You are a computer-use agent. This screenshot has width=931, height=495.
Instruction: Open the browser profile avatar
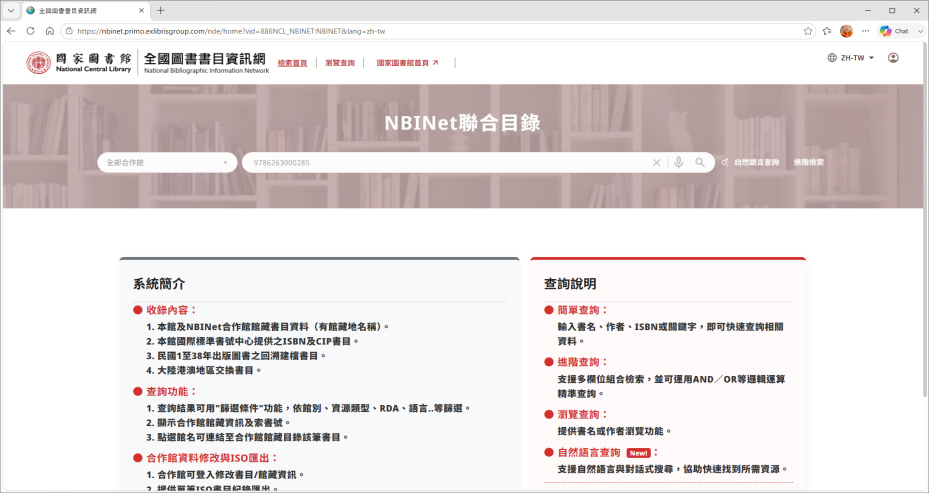pos(847,31)
